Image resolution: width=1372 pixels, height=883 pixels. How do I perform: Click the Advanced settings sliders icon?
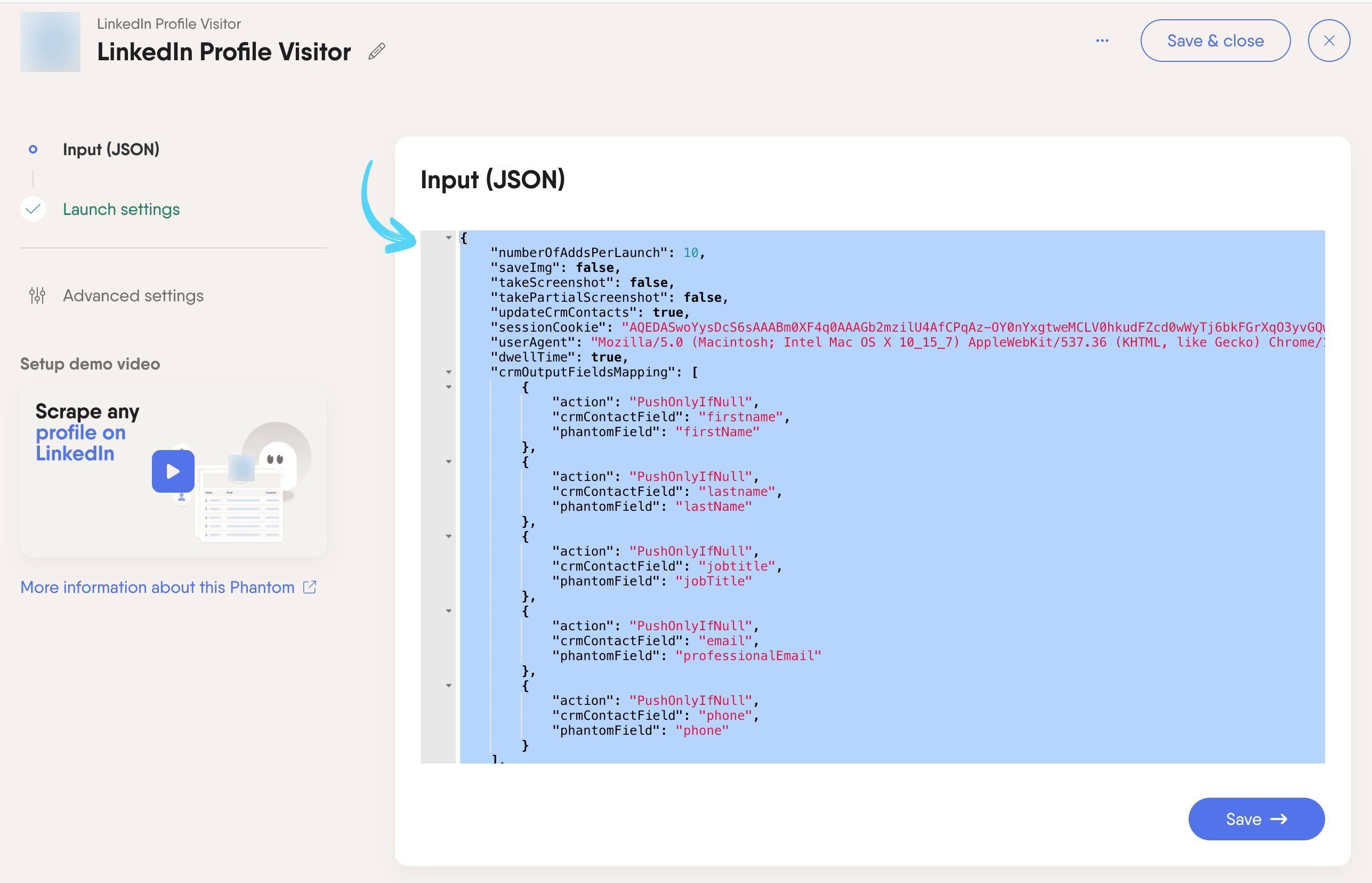37,295
